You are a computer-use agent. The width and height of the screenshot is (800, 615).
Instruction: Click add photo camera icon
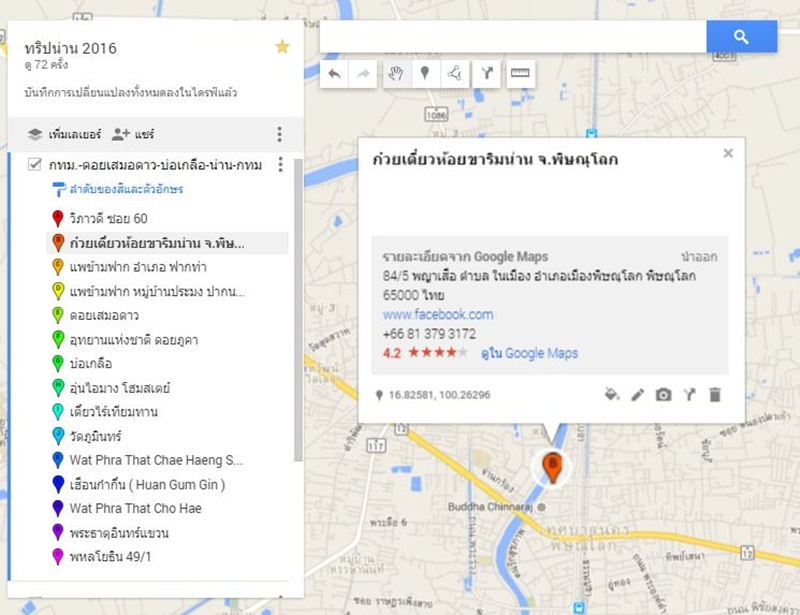click(663, 395)
